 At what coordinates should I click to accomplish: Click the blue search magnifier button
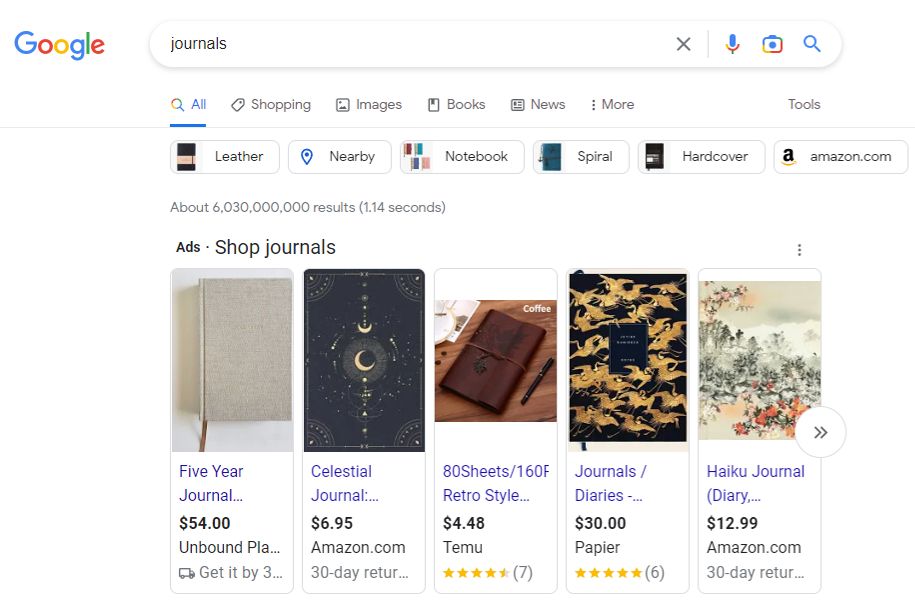point(812,44)
